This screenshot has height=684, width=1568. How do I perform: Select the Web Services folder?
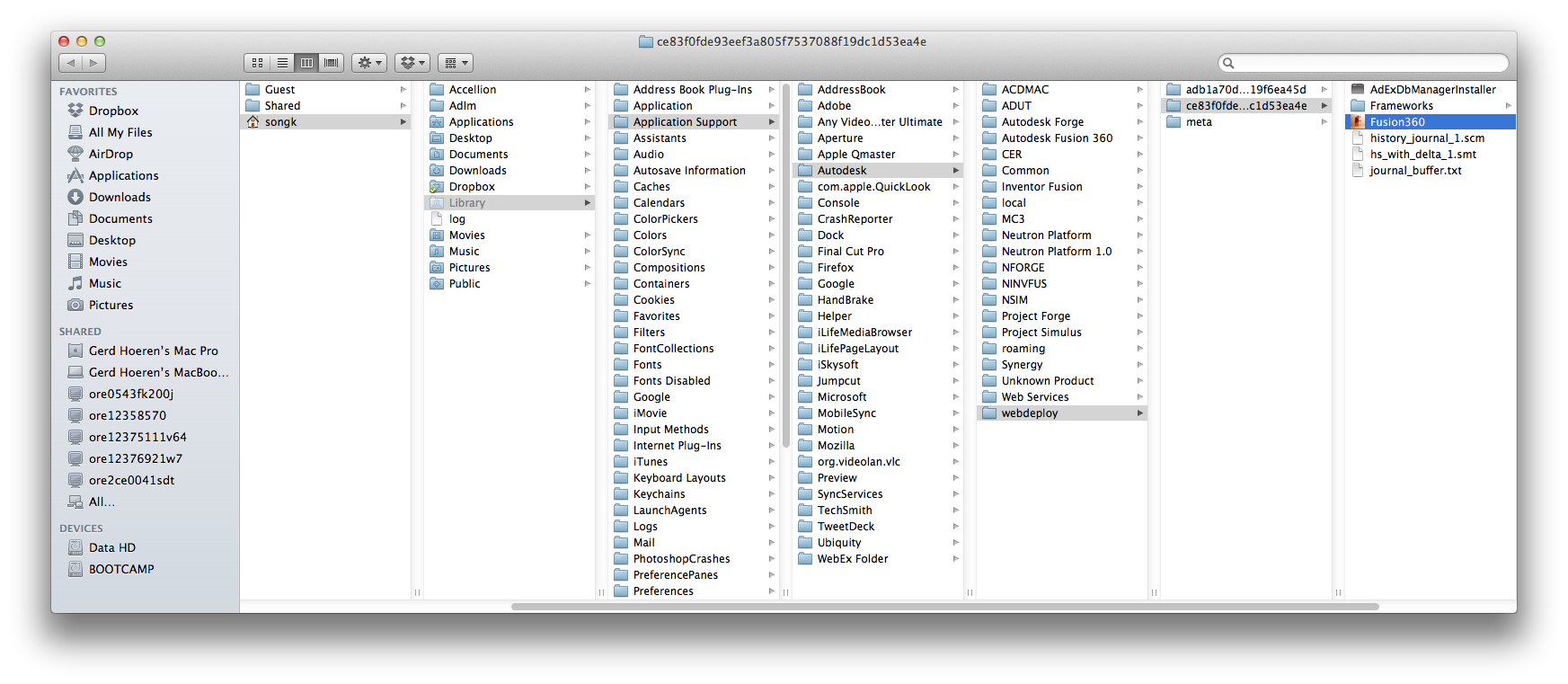[1062, 397]
